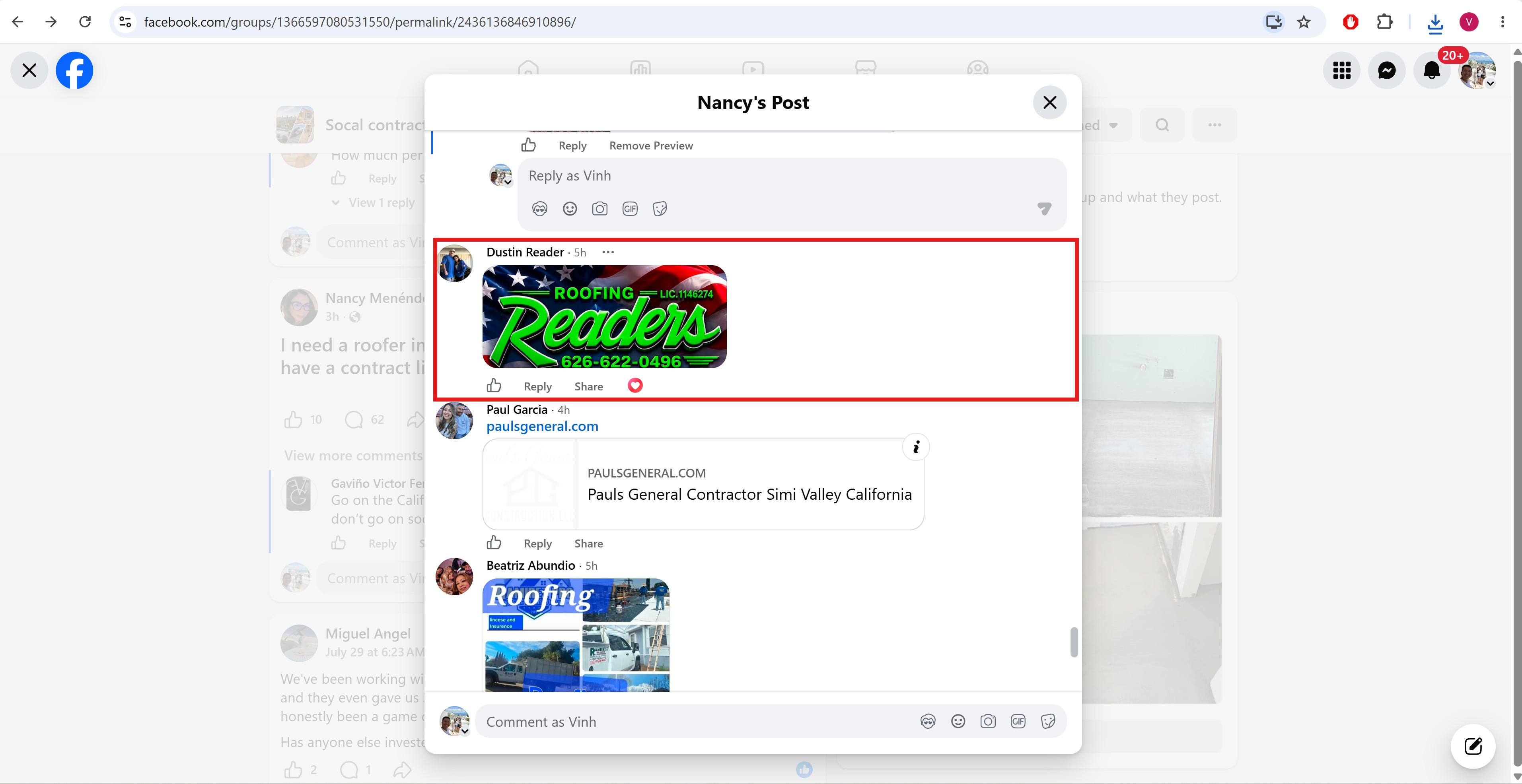Screen dimensions: 1522x784
Task: Add a sticker in the reply box
Action: 660,208
